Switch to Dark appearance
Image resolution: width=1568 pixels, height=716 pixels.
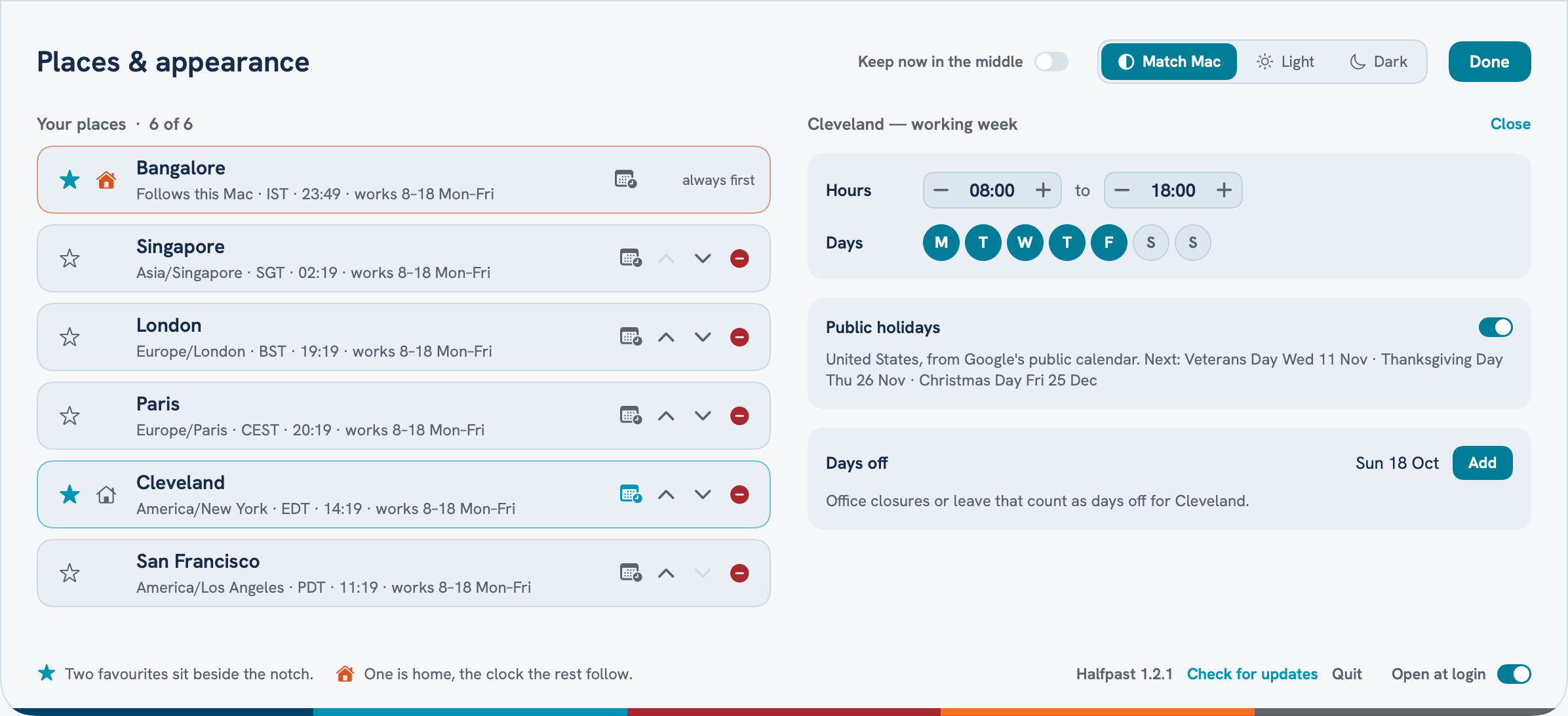tap(1379, 62)
